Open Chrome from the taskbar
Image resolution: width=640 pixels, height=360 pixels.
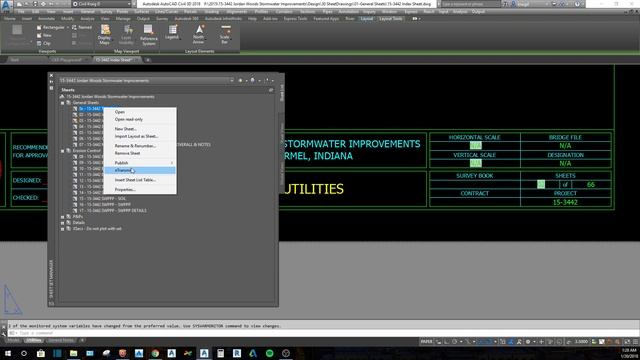pyautogui.click(x=155, y=353)
